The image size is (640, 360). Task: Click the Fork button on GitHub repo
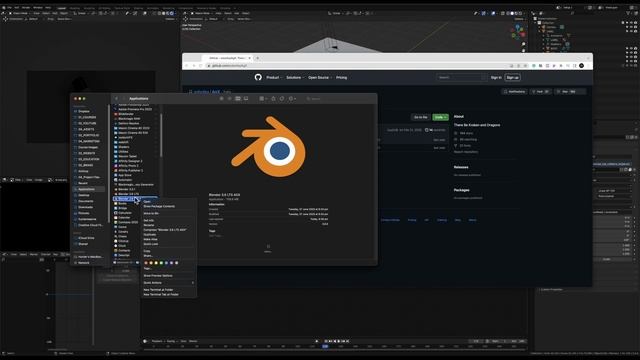540,91
